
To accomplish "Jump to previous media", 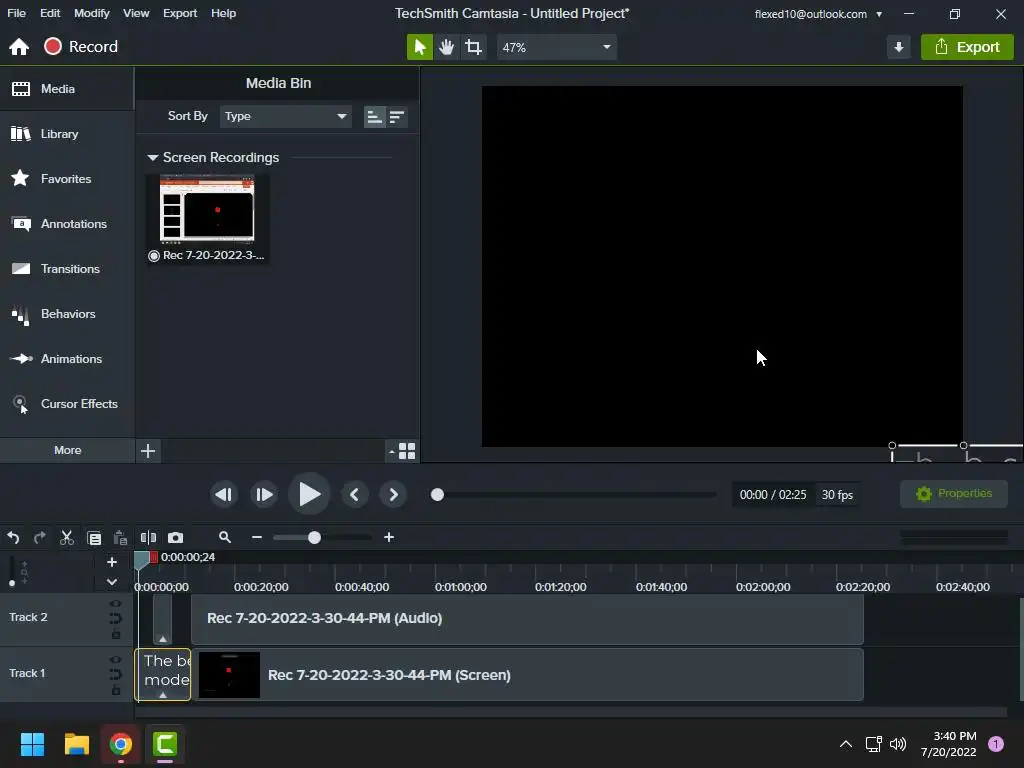I will (355, 494).
